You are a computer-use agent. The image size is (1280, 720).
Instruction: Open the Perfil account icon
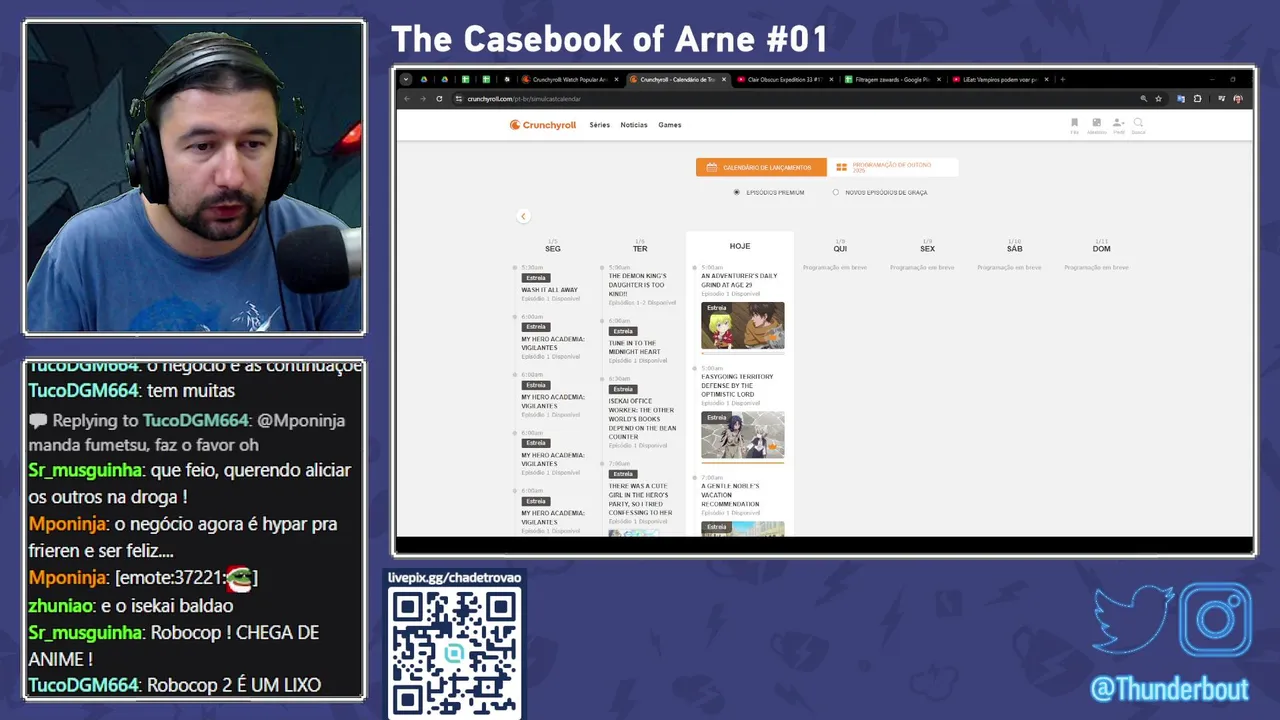[1119, 125]
